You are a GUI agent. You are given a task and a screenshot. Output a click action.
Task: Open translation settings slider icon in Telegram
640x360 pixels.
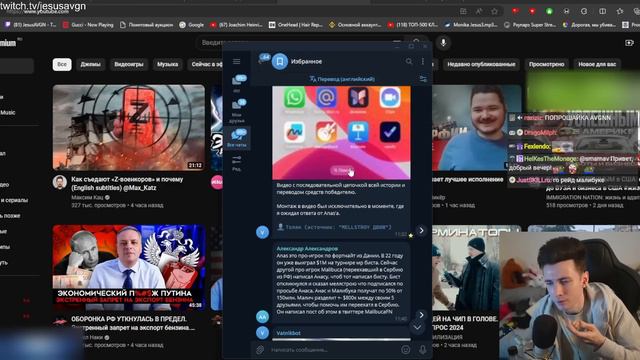[x=423, y=79]
